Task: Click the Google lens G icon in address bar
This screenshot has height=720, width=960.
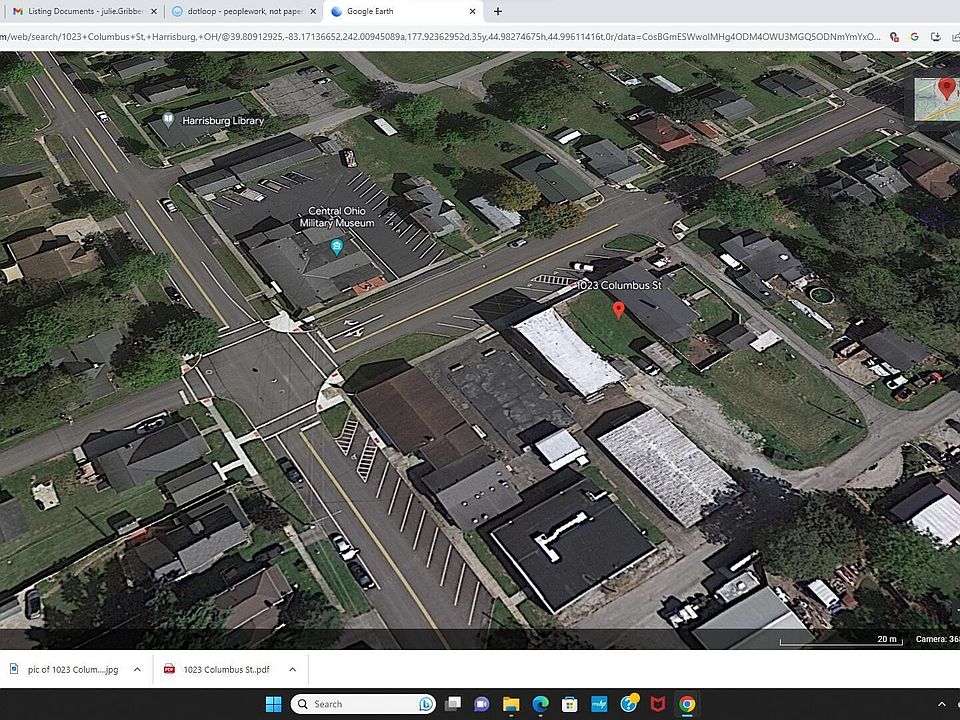Action: click(915, 37)
